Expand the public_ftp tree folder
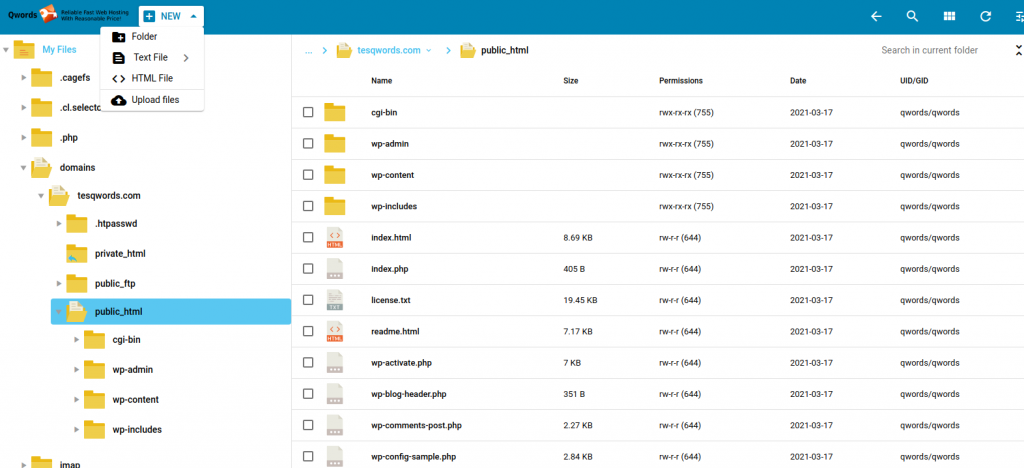The height and width of the screenshot is (468, 1024). pyautogui.click(x=59, y=283)
